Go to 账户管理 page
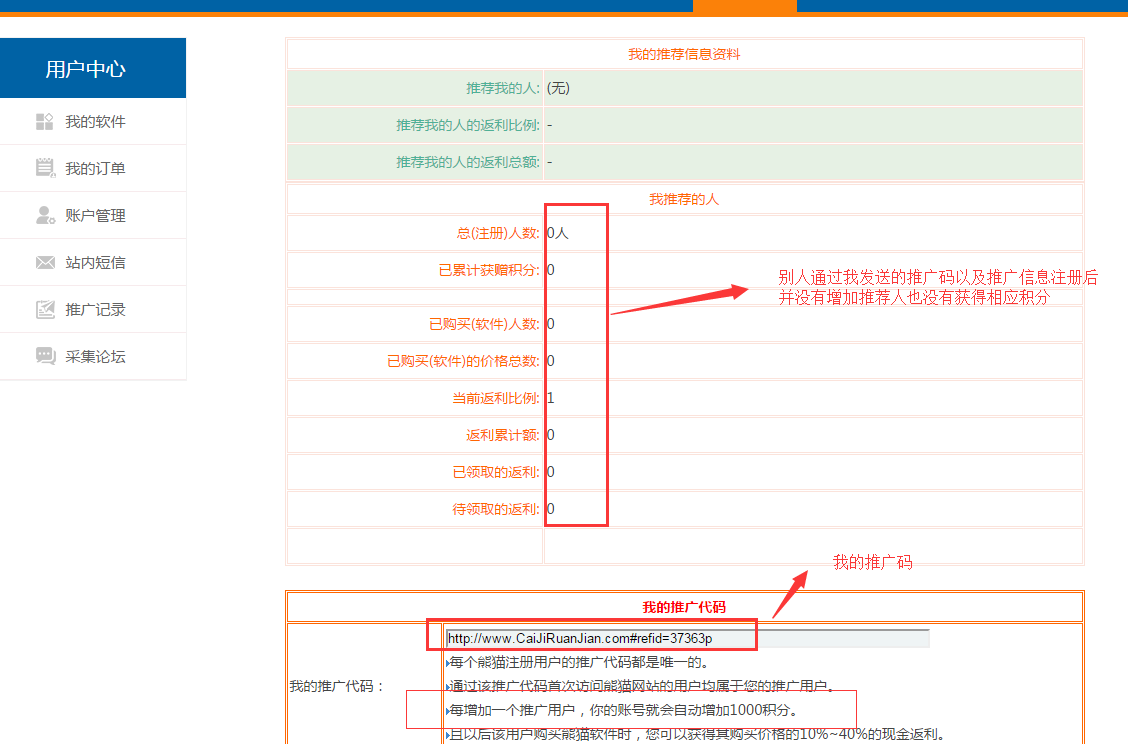The image size is (1128, 744). click(x=93, y=215)
